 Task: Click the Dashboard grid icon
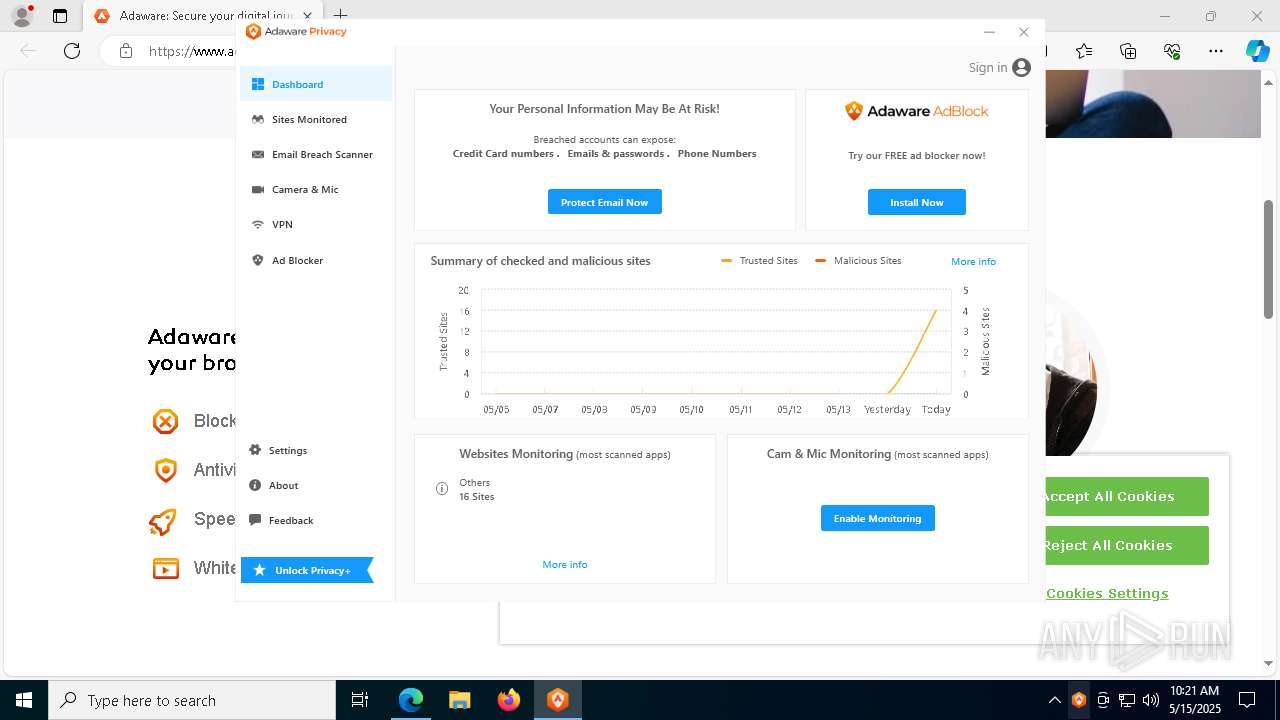pos(258,84)
